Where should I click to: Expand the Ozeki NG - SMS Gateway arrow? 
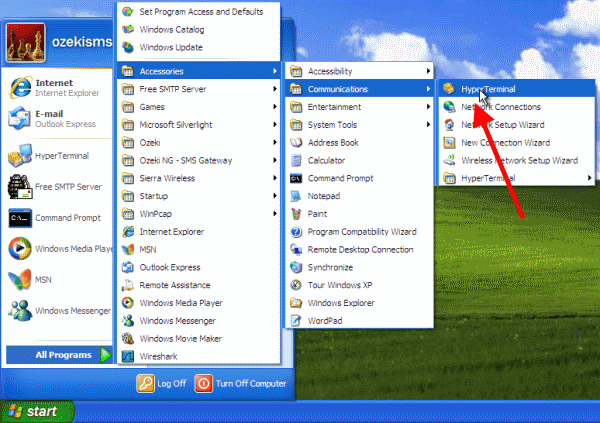click(275, 160)
